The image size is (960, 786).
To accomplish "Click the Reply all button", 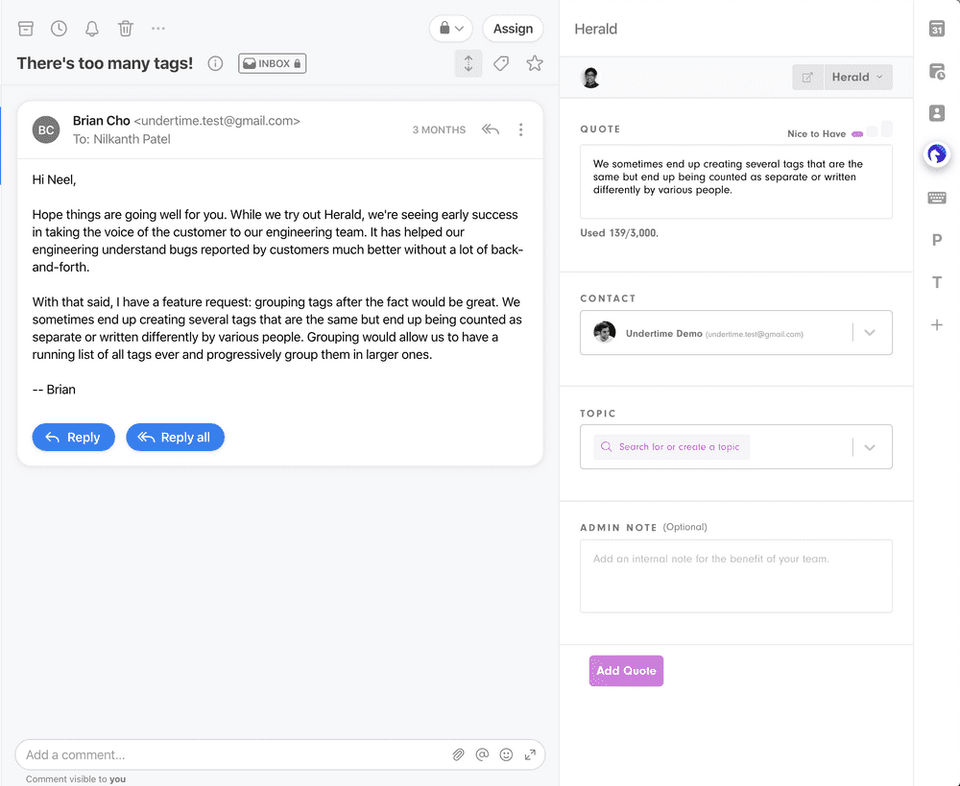I will coord(175,437).
